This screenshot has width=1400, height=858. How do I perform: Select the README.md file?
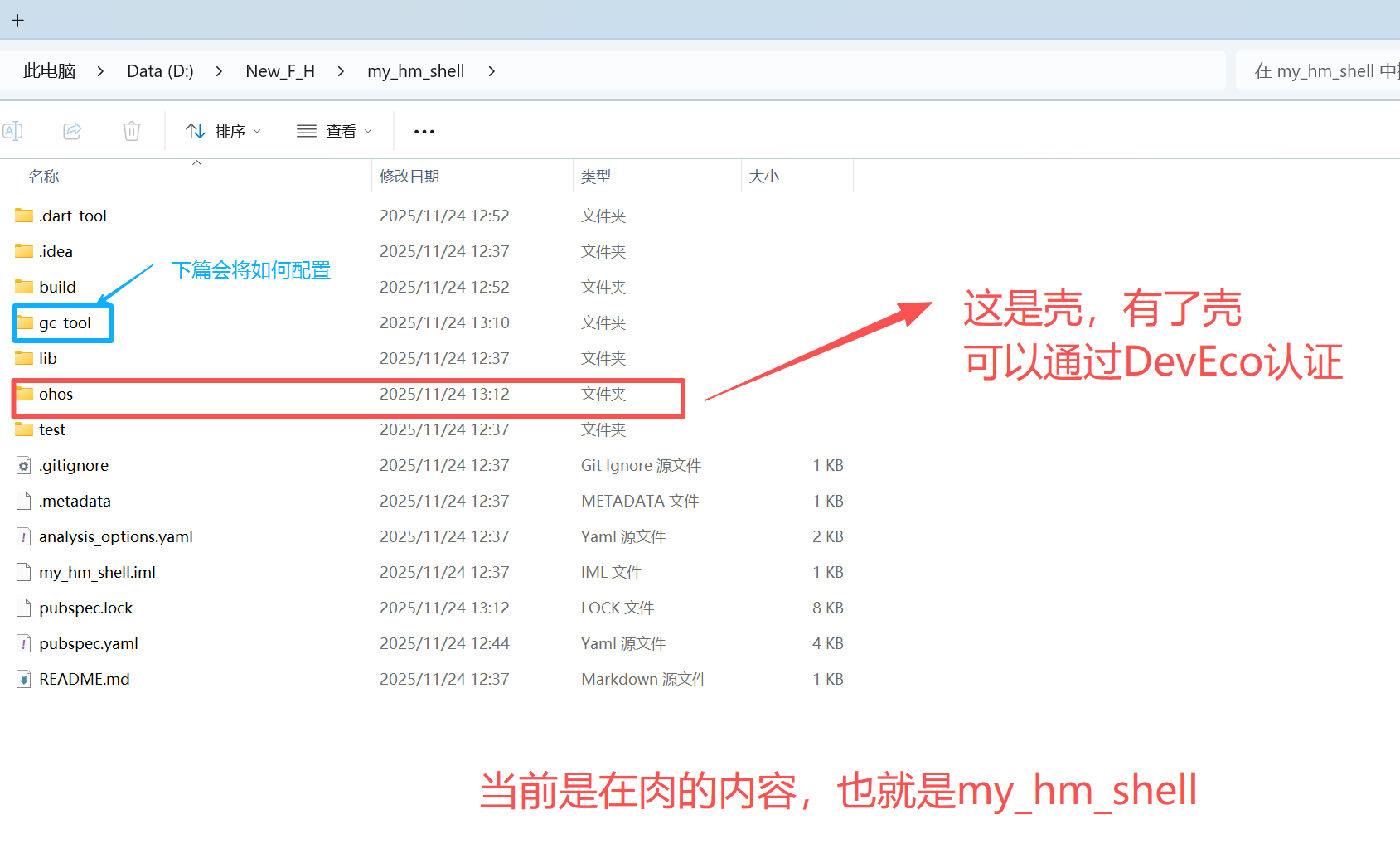click(x=84, y=678)
